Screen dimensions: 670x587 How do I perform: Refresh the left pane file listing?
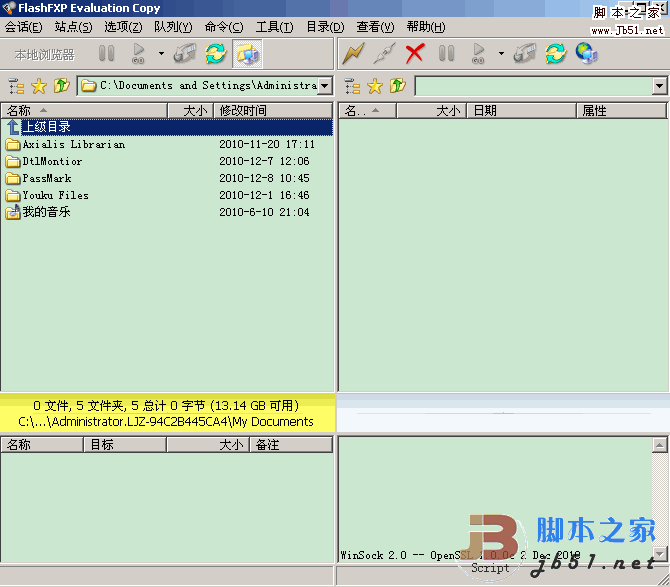pyautogui.click(x=215, y=54)
